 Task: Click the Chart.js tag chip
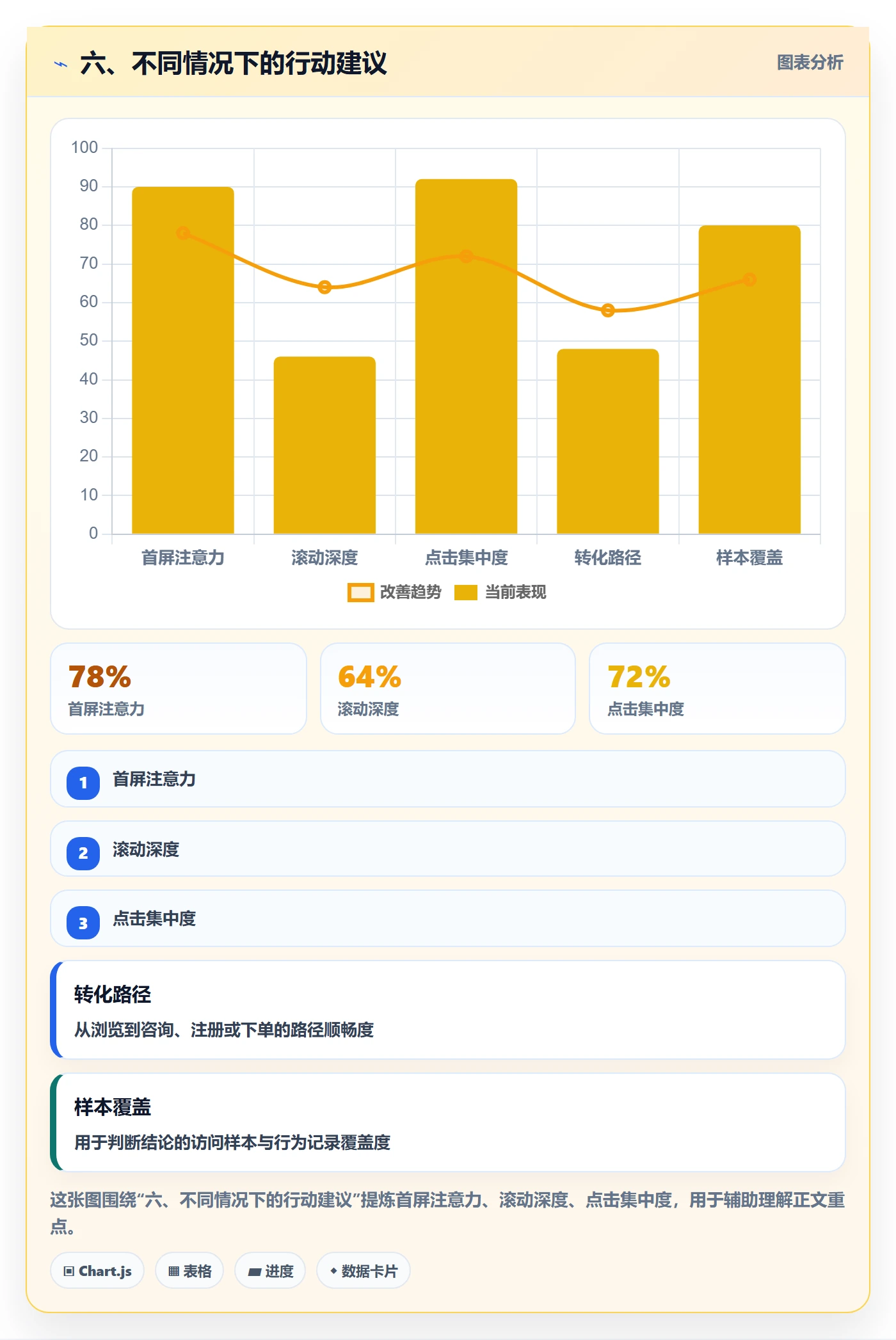coord(97,1271)
